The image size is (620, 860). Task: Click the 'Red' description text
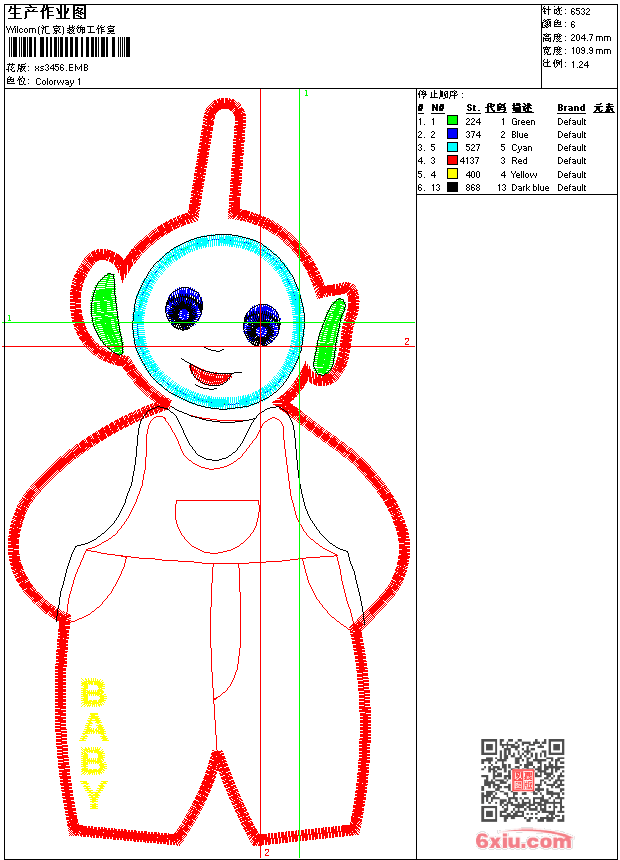[x=519, y=161]
